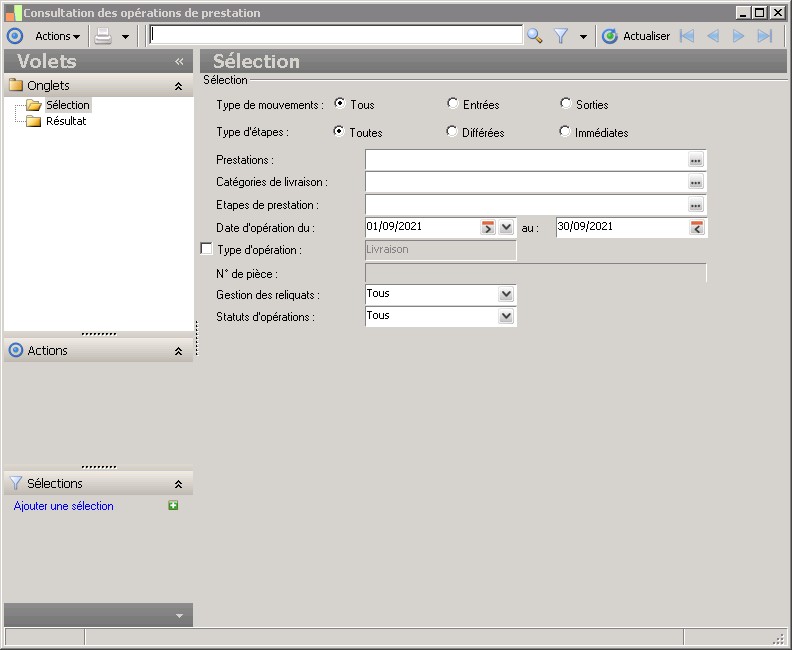
Task: Open Gestion des reliquats dropdown
Action: pos(506,294)
